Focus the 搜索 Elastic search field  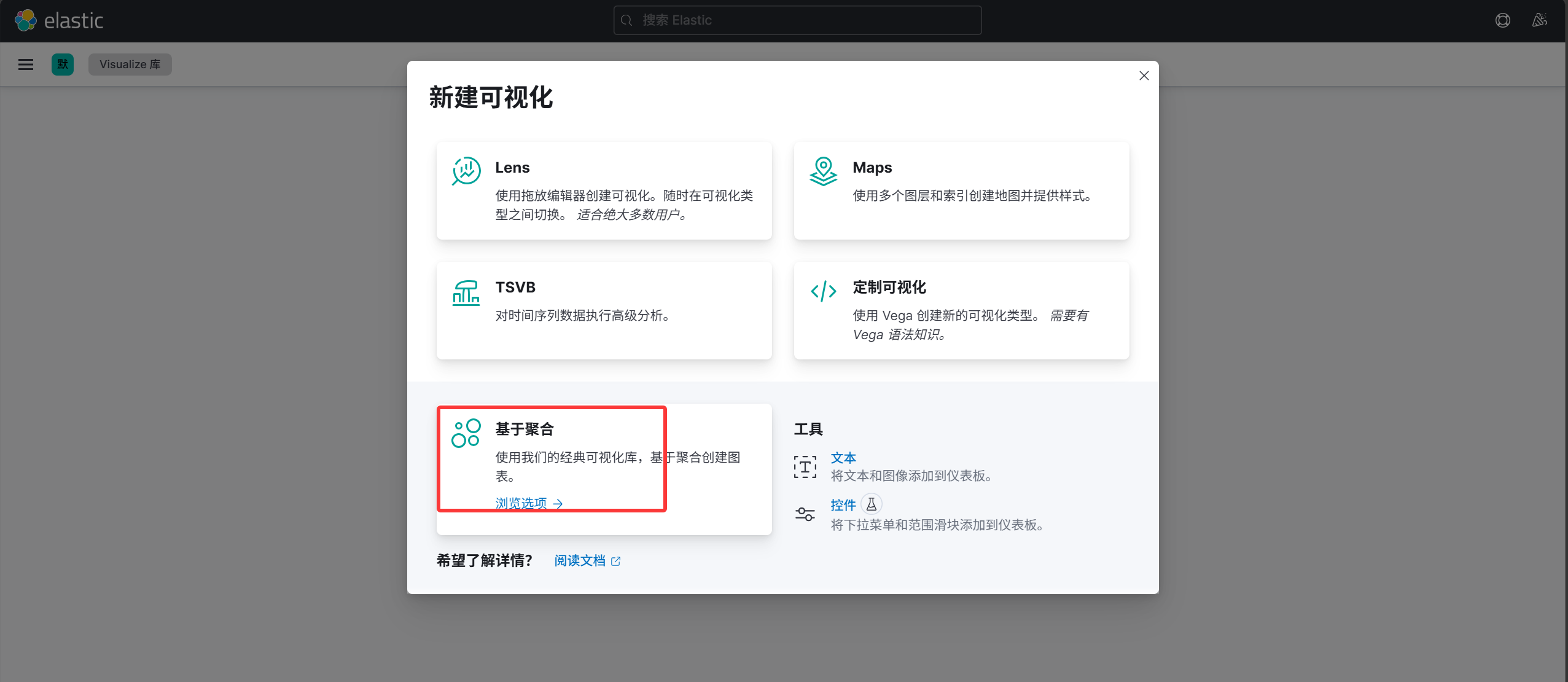coord(797,20)
